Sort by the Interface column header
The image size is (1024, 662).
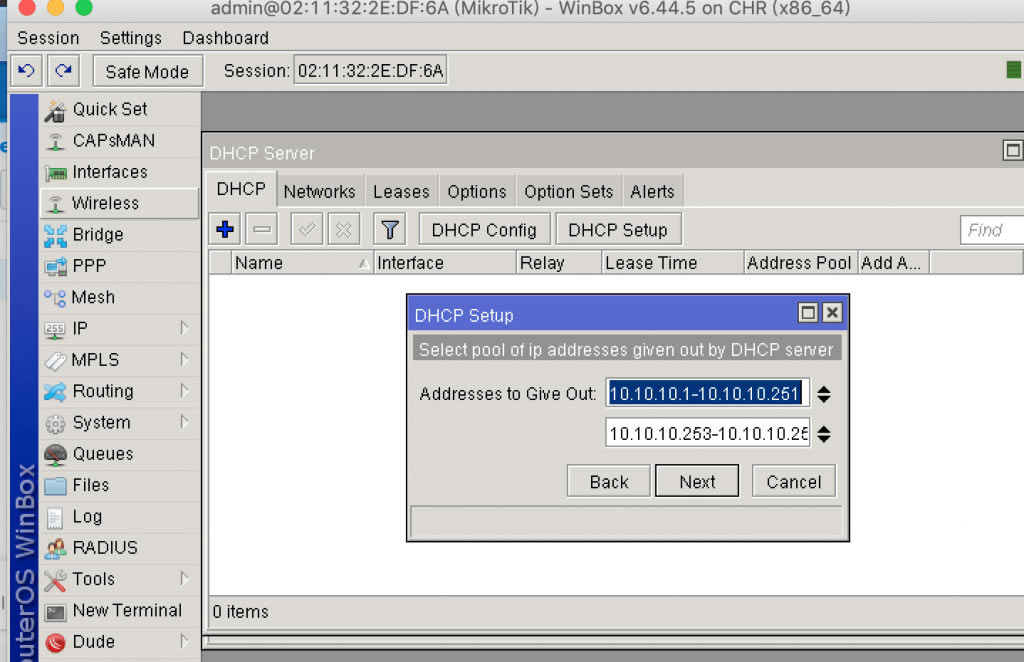click(x=445, y=262)
